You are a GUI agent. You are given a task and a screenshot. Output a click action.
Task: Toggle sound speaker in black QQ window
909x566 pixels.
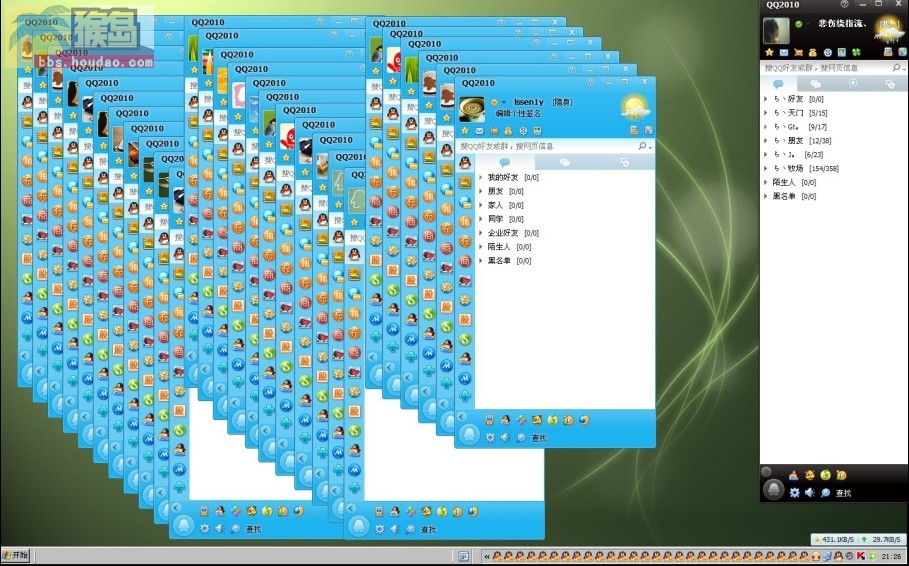click(810, 493)
